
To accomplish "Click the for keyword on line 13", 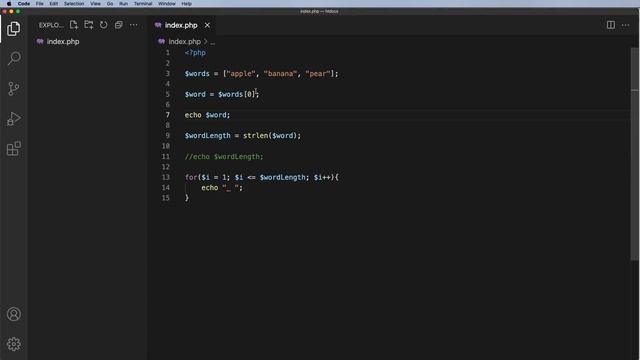I will pyautogui.click(x=191, y=177).
